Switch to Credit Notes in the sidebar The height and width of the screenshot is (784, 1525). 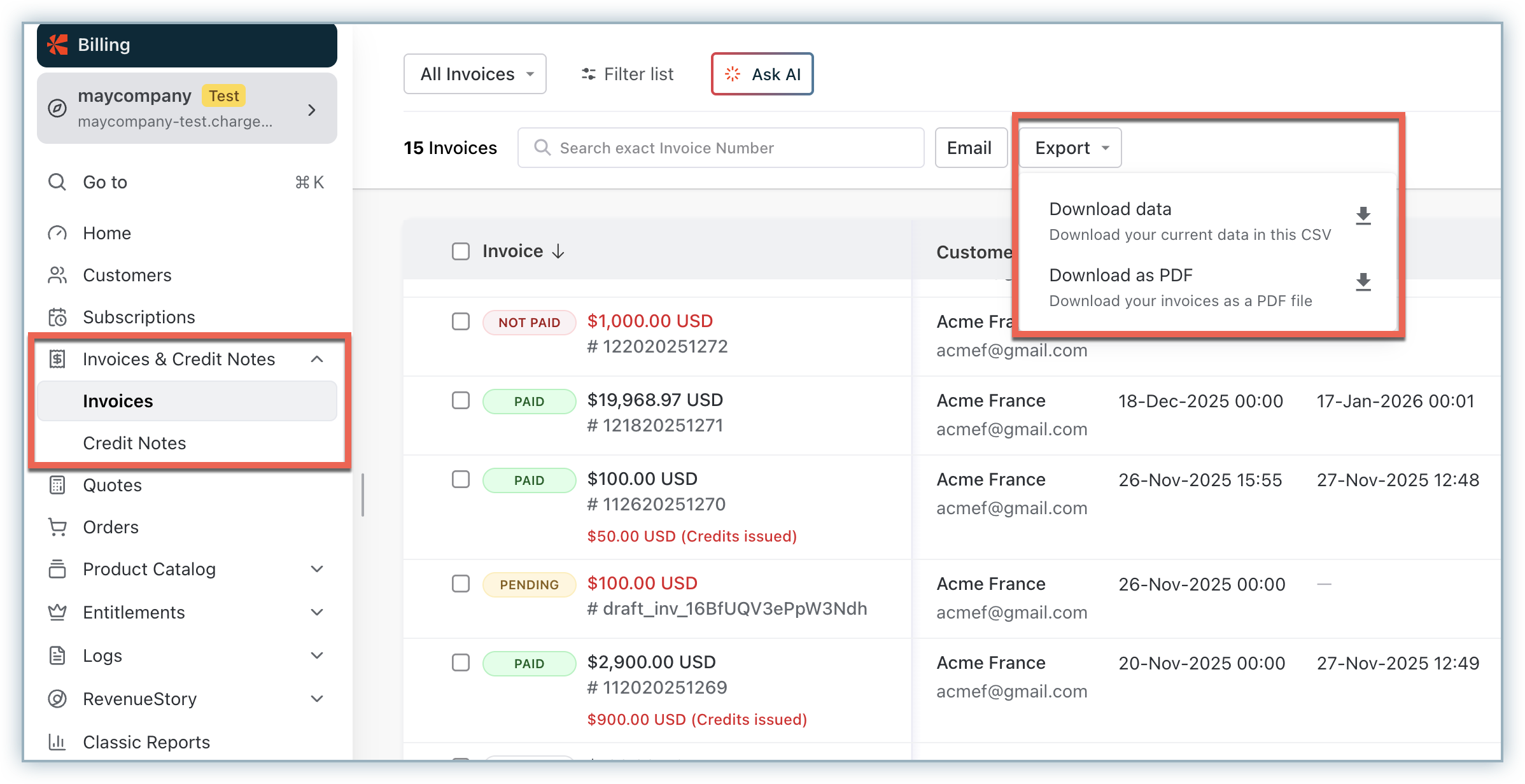[134, 442]
